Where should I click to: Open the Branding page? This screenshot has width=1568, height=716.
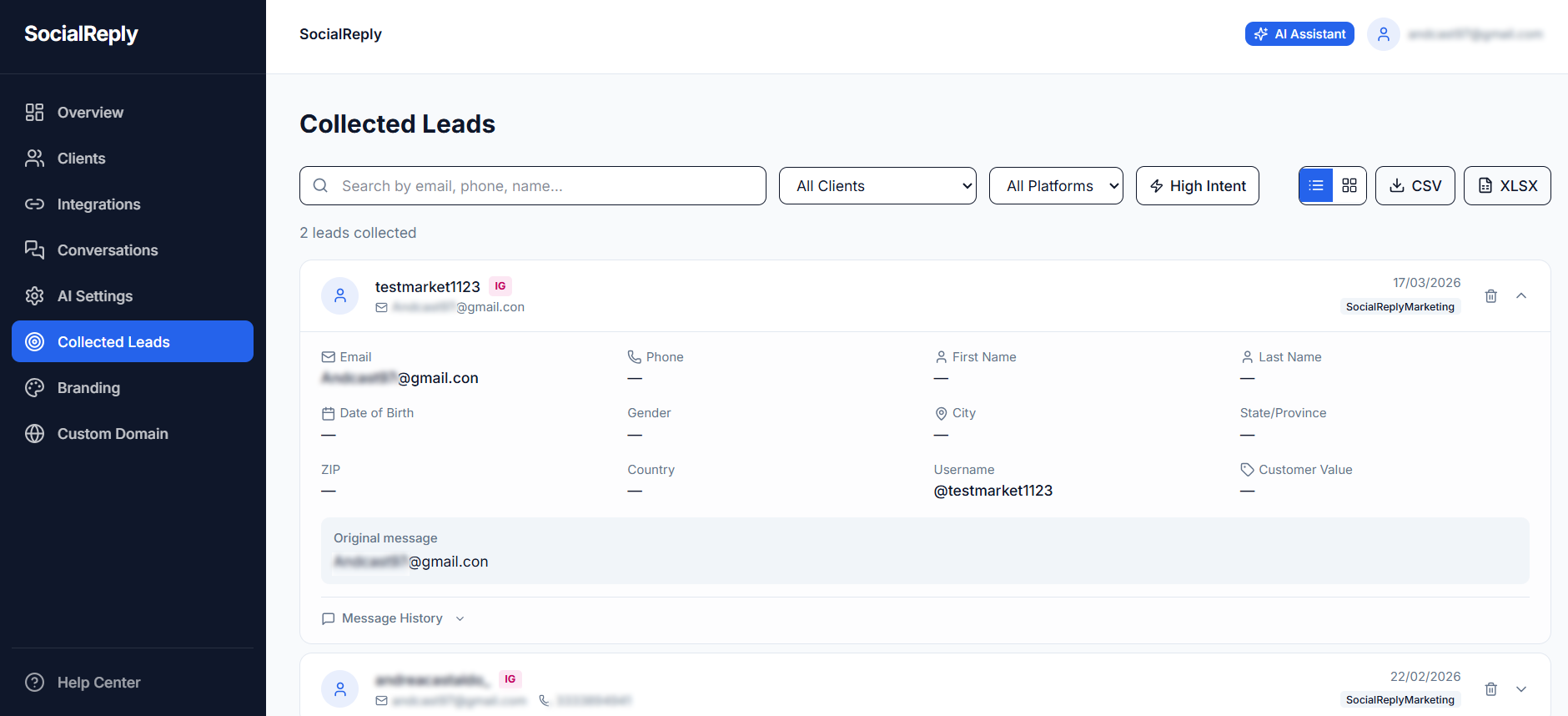click(x=133, y=388)
